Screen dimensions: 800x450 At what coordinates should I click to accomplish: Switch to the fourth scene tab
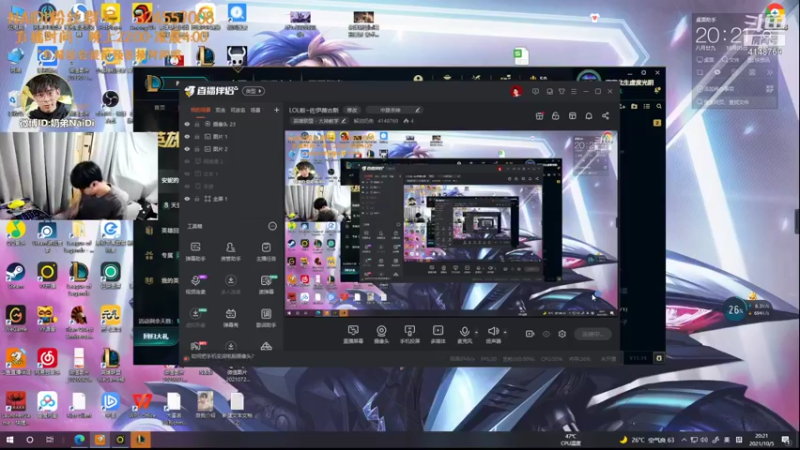(256, 110)
